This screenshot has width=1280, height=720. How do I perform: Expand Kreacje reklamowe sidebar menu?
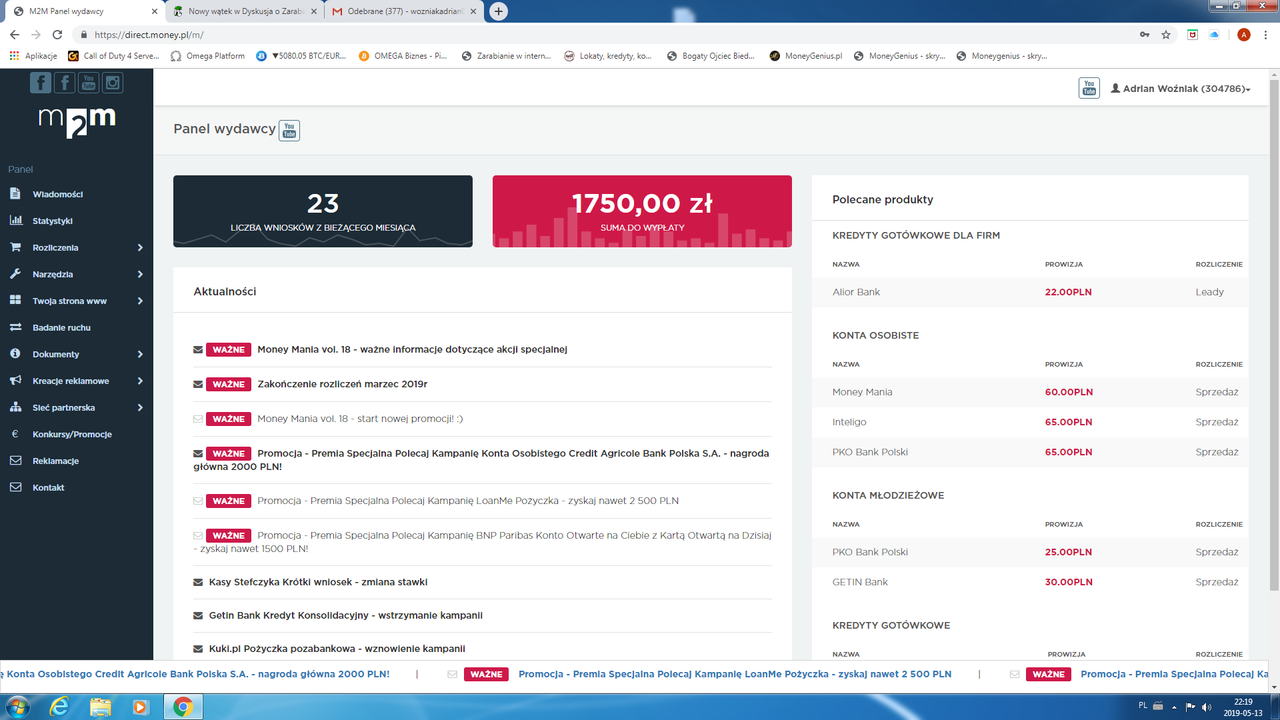(x=76, y=381)
